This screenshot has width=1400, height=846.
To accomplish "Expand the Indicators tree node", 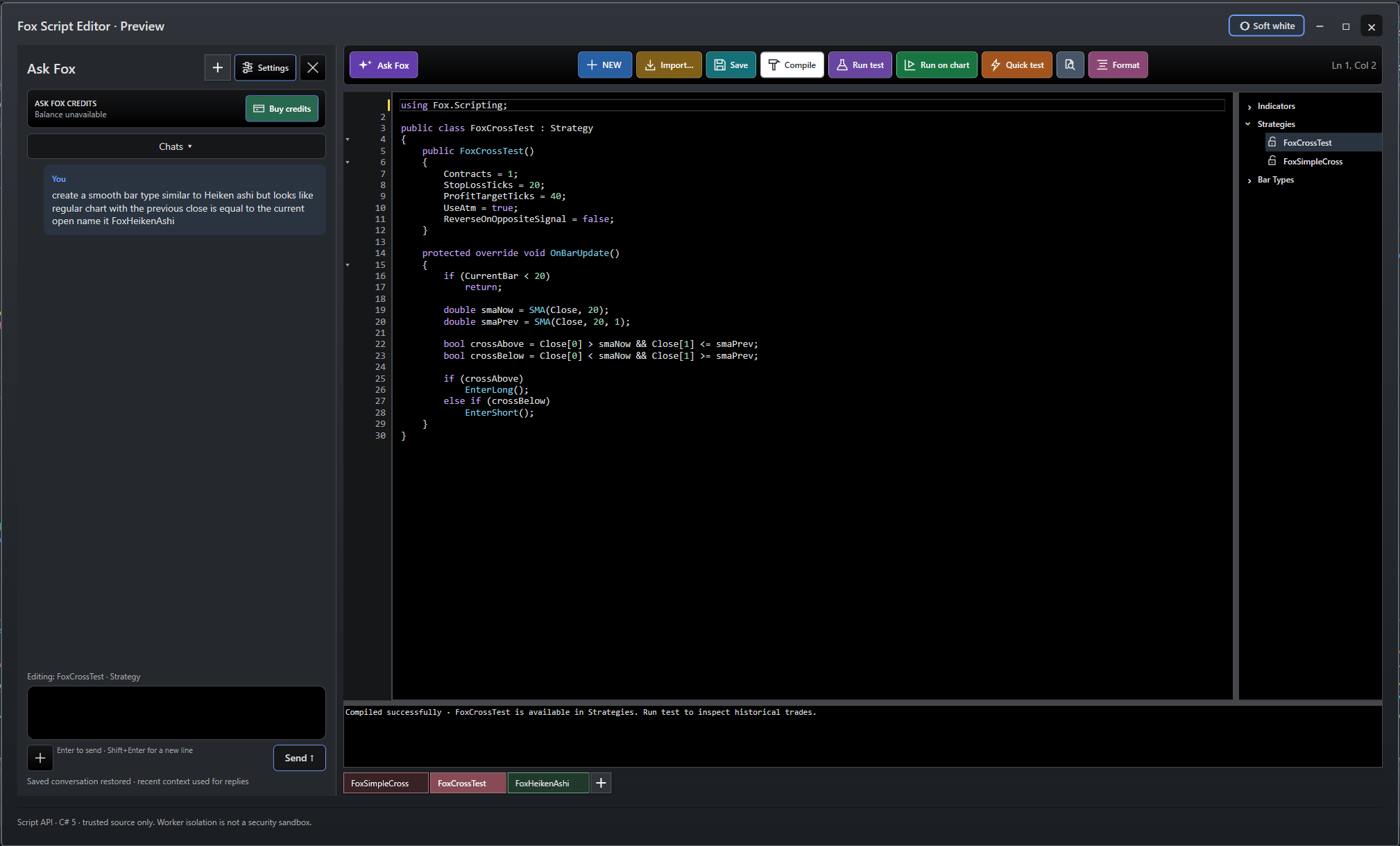I will [x=1249, y=107].
